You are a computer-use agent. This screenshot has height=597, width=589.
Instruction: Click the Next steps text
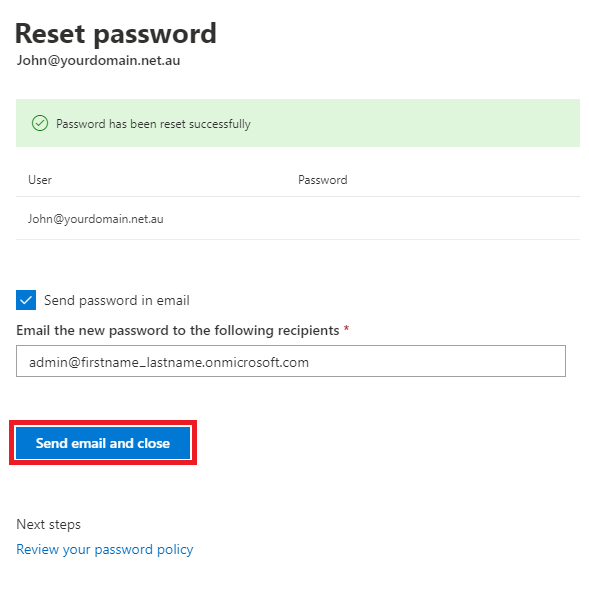[x=48, y=524]
